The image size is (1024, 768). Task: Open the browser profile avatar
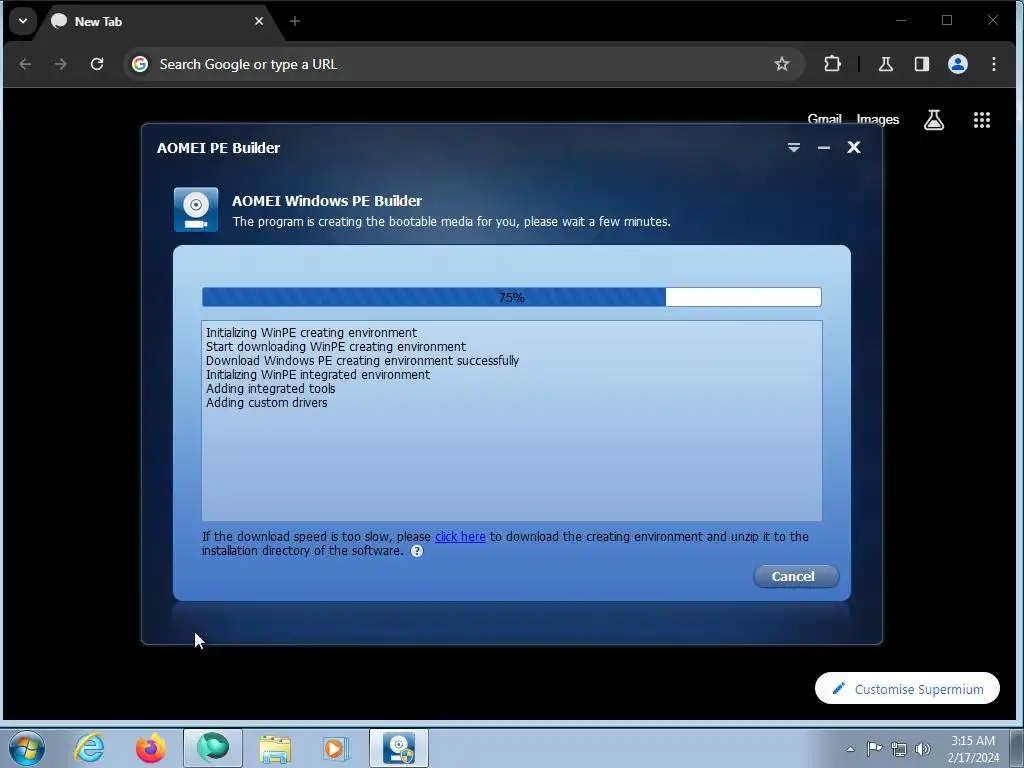point(957,64)
